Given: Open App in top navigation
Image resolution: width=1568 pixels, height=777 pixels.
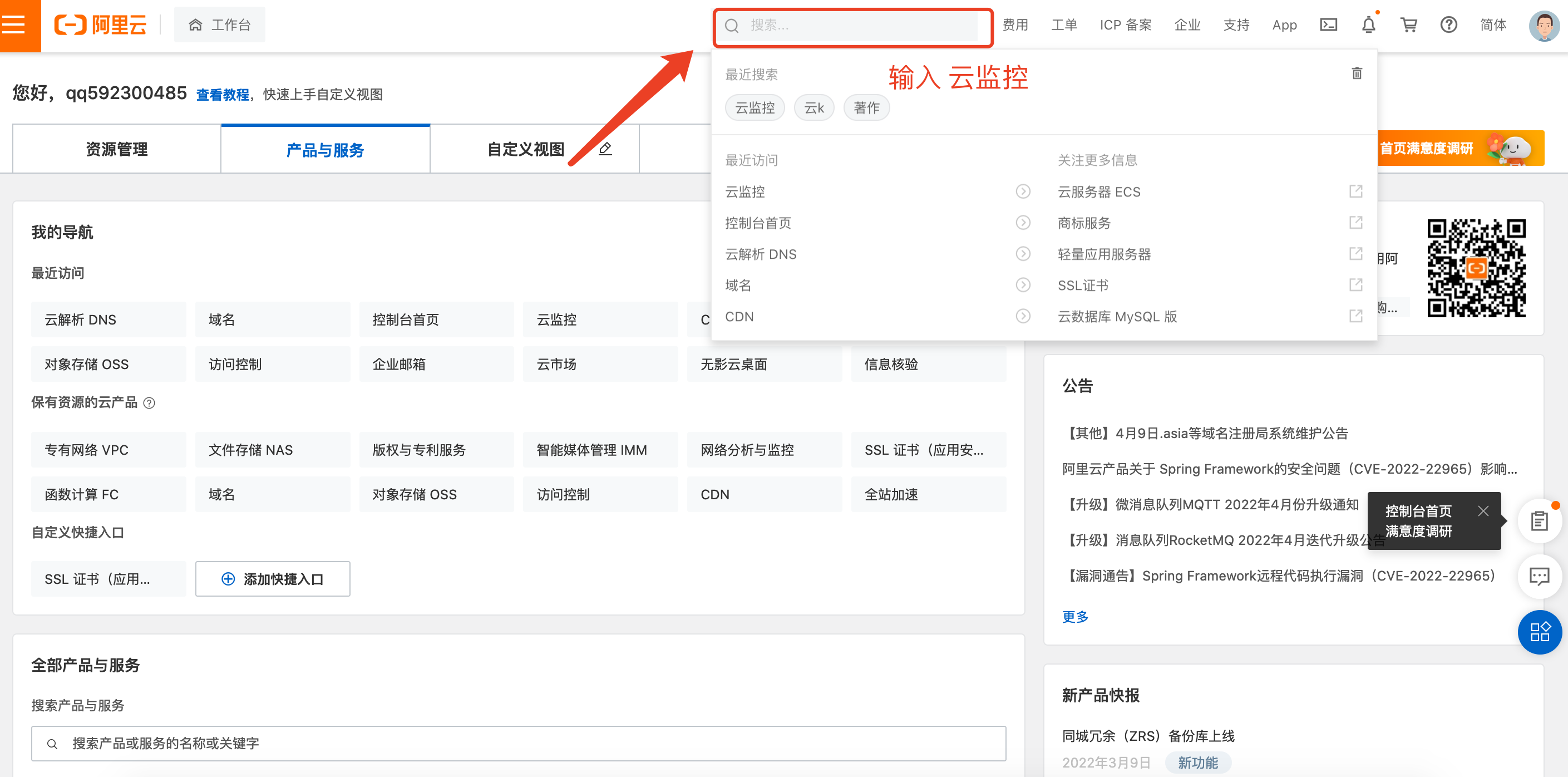Looking at the screenshot, I should pyautogui.click(x=1284, y=25).
